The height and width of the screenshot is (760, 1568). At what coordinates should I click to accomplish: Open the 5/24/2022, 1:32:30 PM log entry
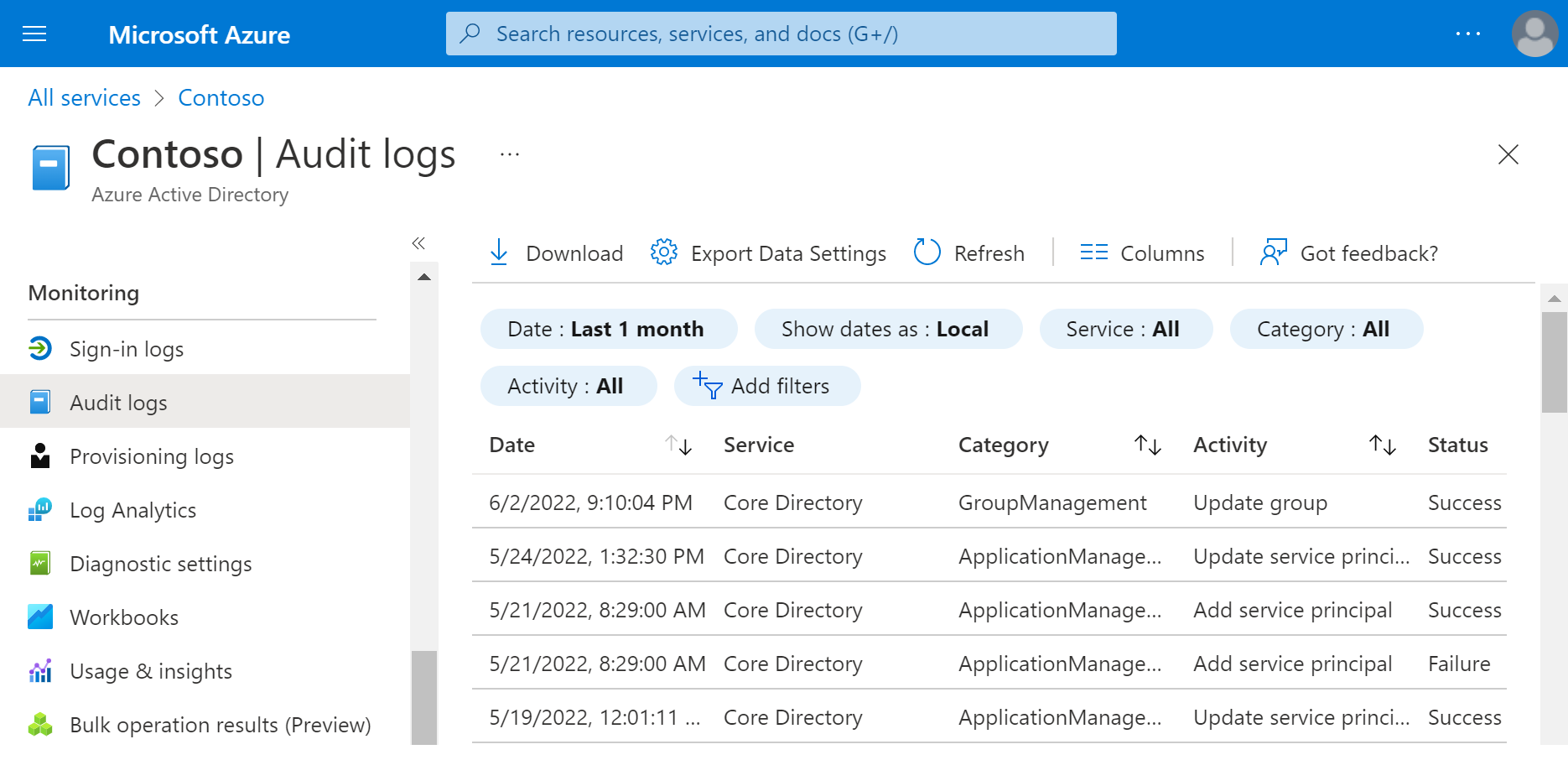989,556
